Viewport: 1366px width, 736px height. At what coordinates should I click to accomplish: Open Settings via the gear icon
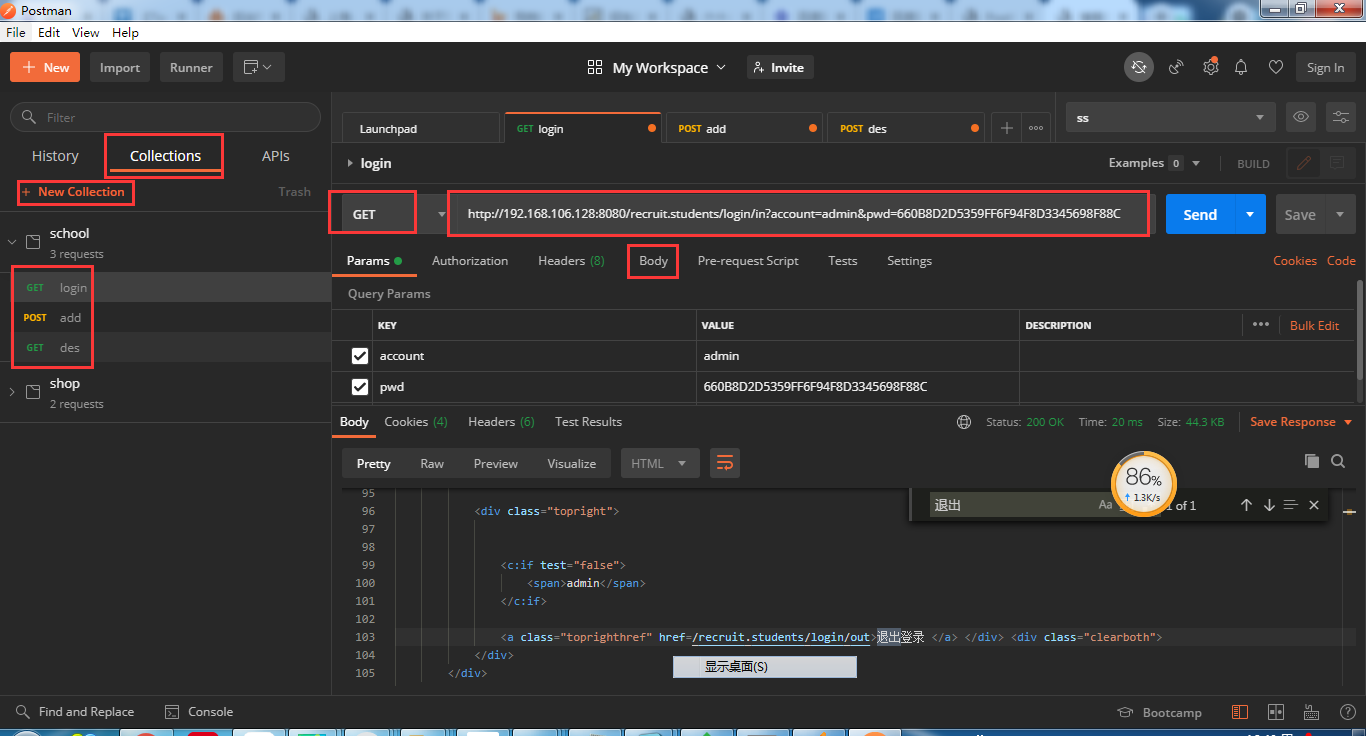coord(1210,67)
